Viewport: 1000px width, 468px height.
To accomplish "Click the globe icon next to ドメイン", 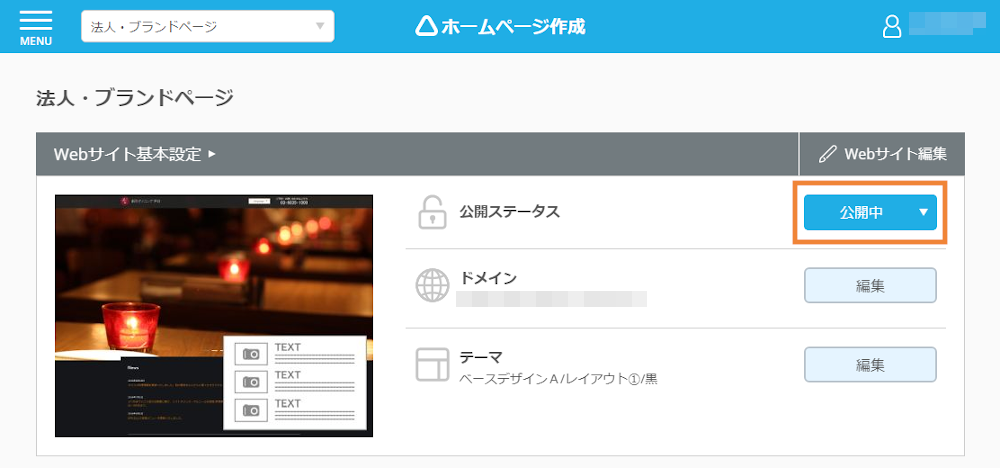I will (x=432, y=286).
